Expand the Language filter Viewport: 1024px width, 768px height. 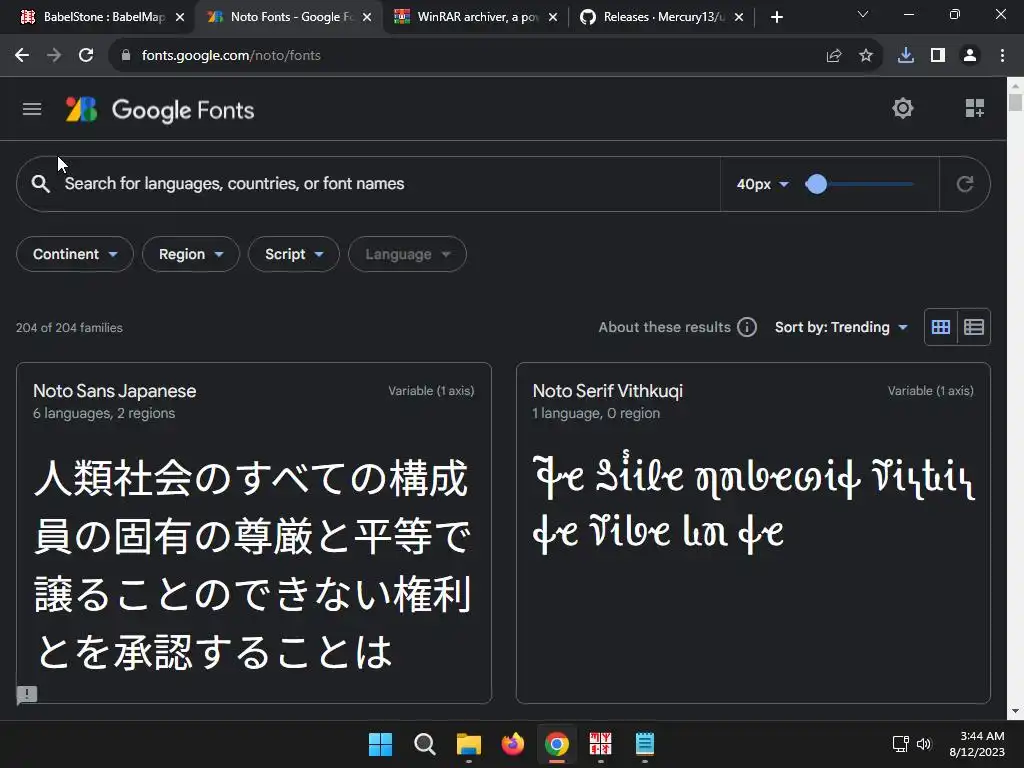[408, 254]
